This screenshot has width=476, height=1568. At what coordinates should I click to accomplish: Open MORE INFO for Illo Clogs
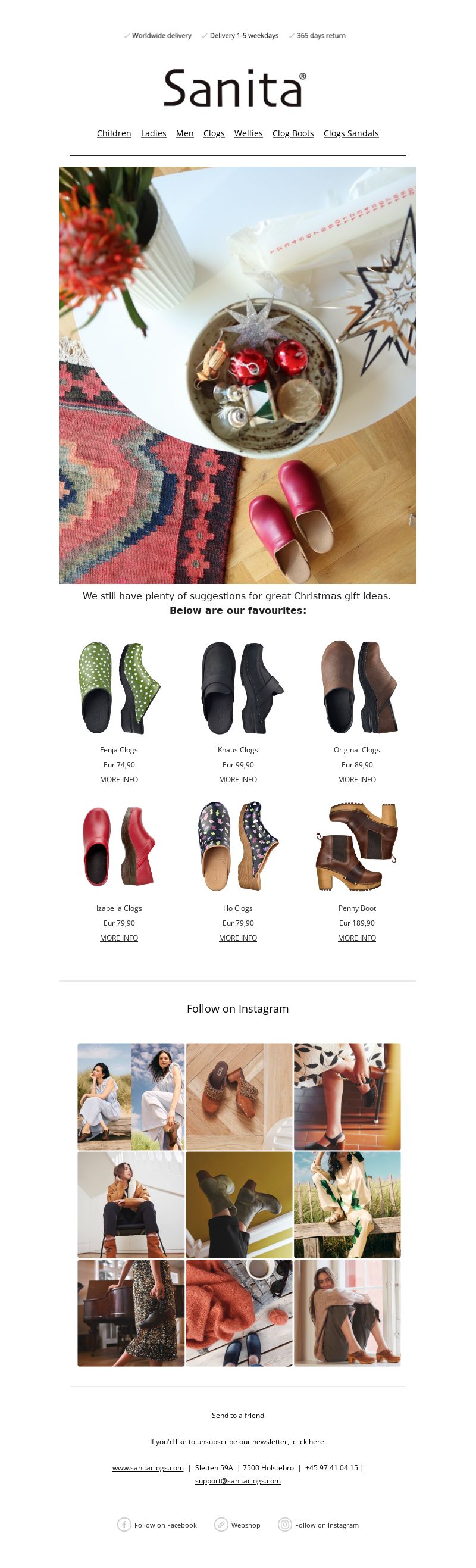238,938
